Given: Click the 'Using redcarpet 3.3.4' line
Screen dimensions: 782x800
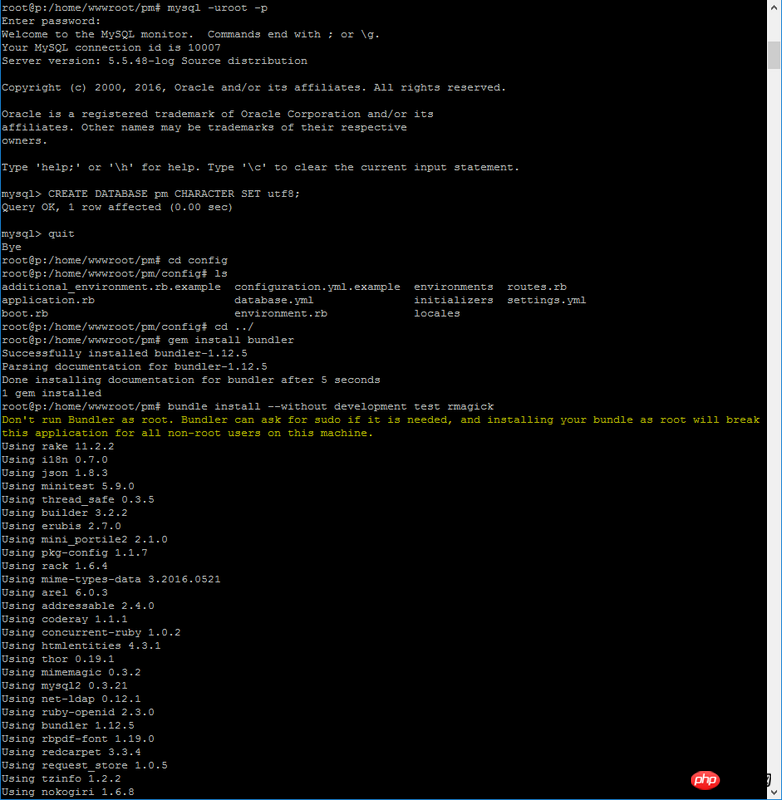Looking at the screenshot, I should click(x=71, y=752).
